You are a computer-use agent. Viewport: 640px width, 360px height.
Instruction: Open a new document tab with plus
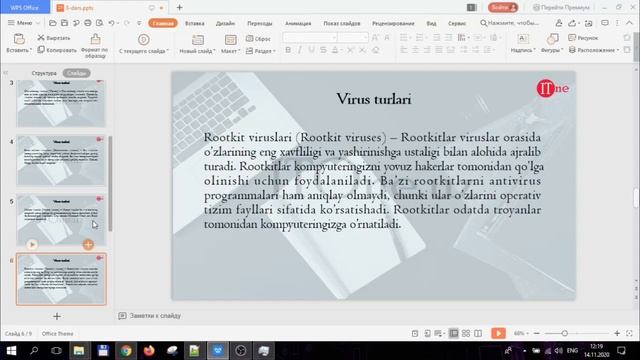pyautogui.click(x=180, y=7)
